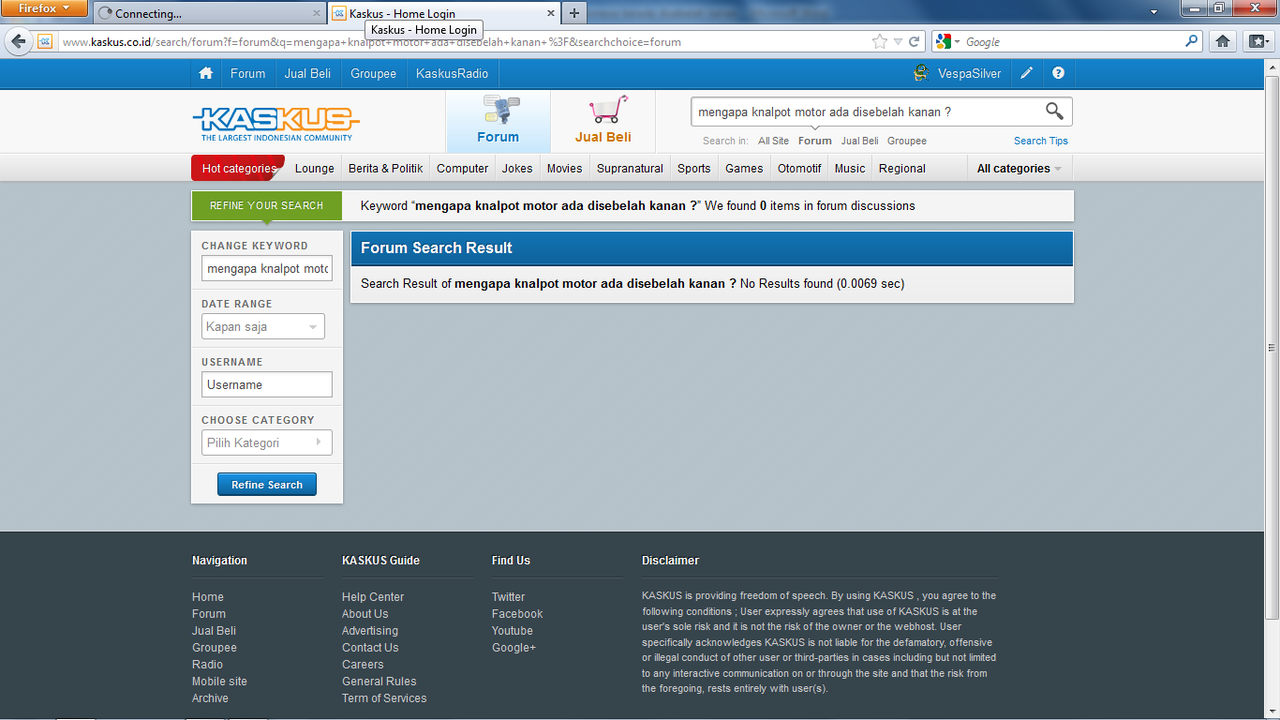
Task: Open the Regional category
Action: click(x=902, y=168)
